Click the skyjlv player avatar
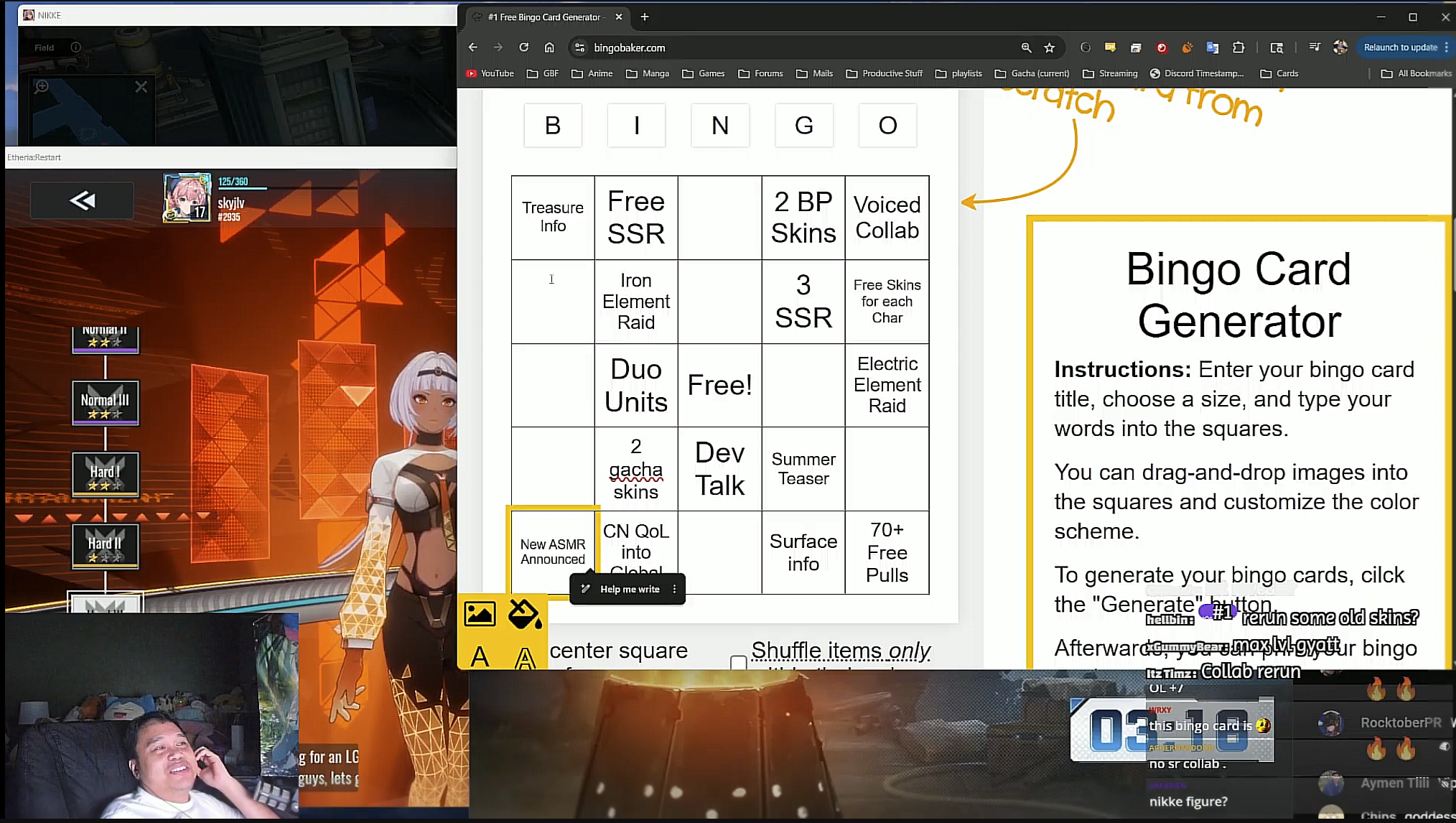This screenshot has height=823, width=1456. (187, 197)
